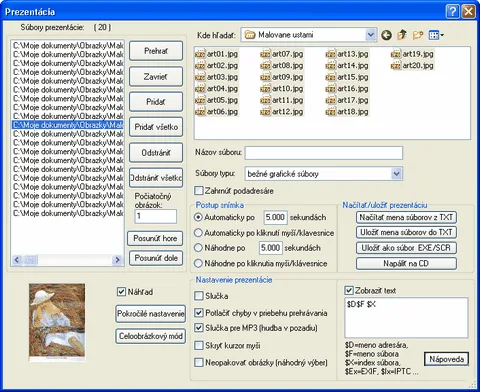The height and width of the screenshot is (392, 480).
Task: Select file art02.jpg
Action: click(x=216, y=65)
